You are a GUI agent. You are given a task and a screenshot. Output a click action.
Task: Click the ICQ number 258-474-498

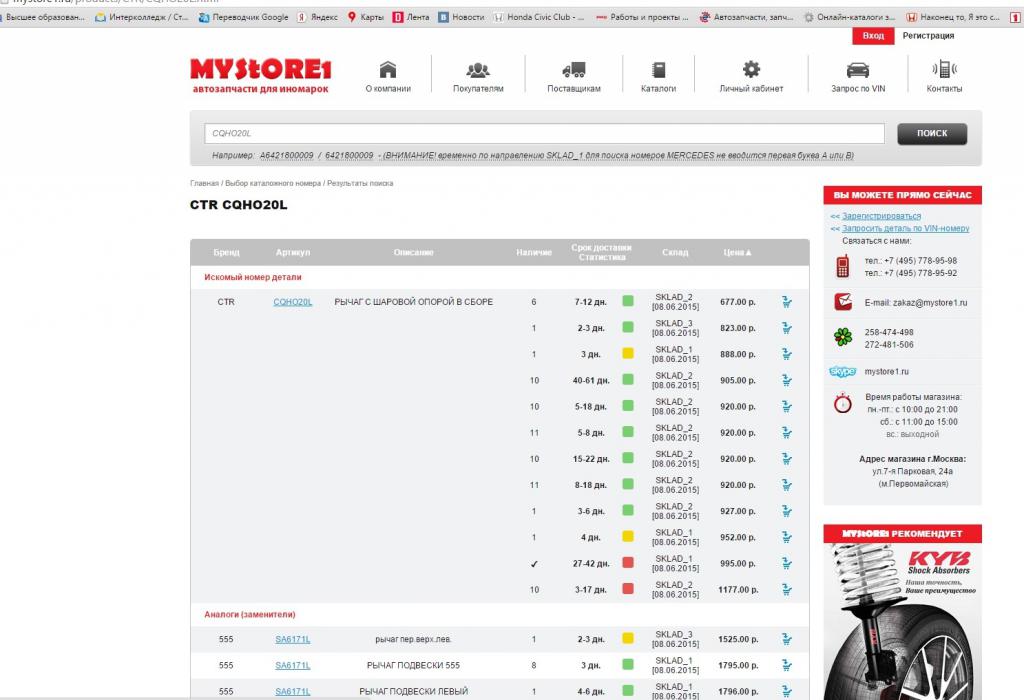click(889, 332)
